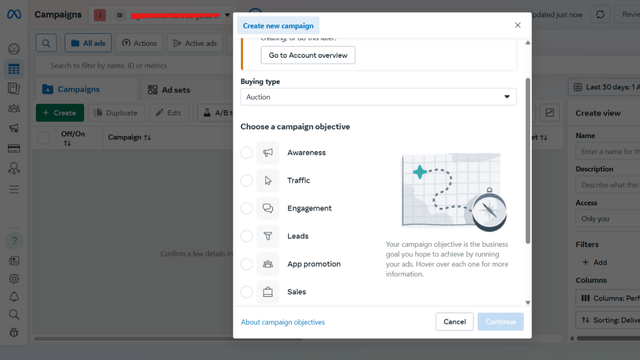Click Add under Filters
The width and height of the screenshot is (640, 360).
[x=595, y=262]
